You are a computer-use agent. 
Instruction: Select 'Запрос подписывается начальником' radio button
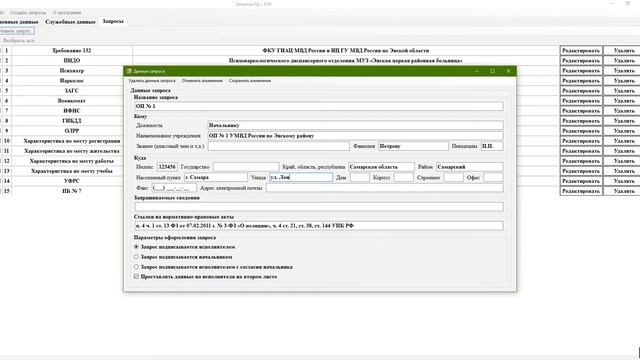136,257
